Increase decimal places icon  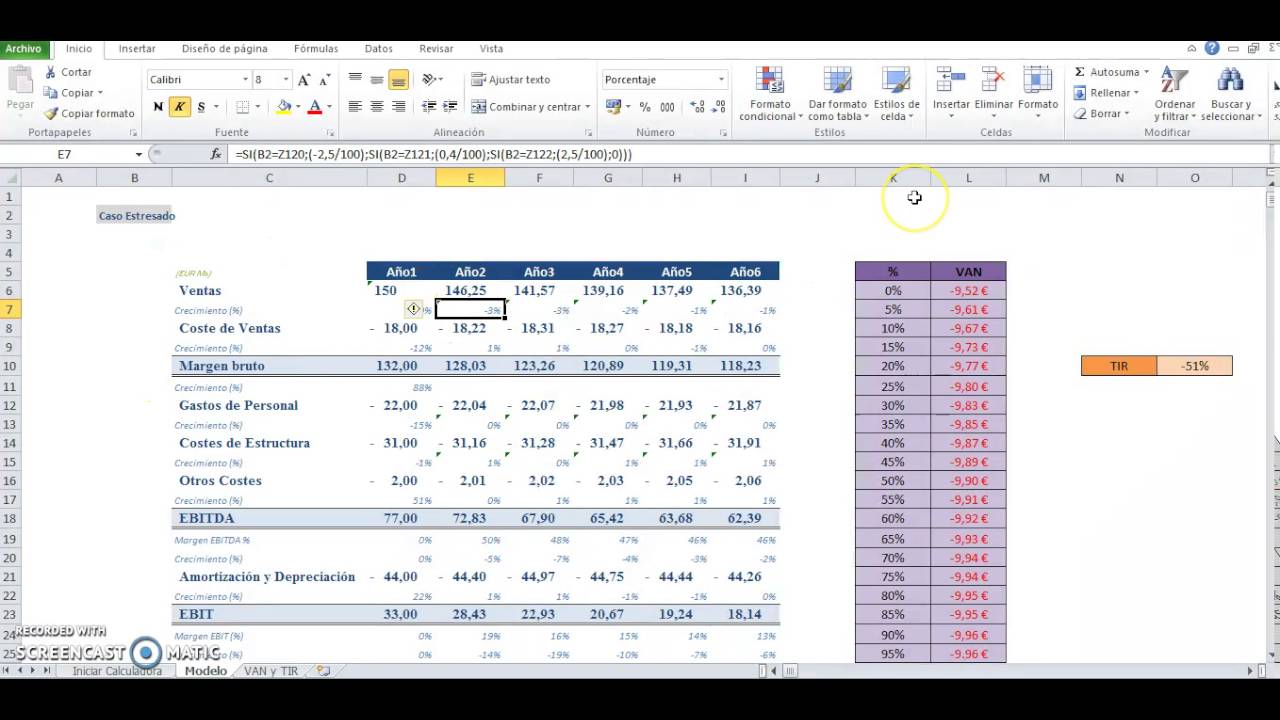[x=697, y=107]
